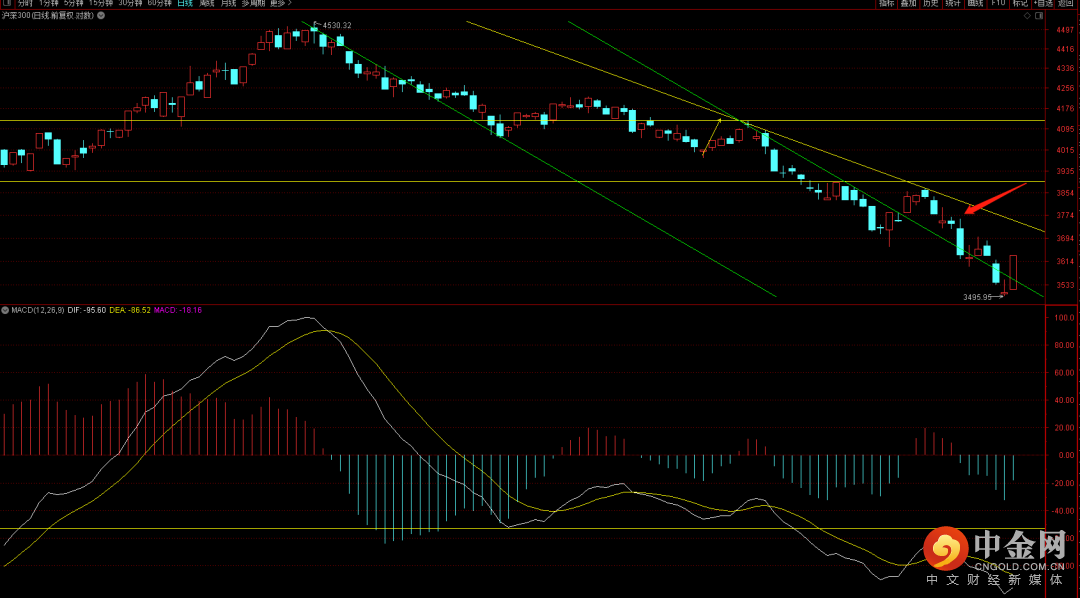Switch to 月线 monthly chart
Viewport: 1080px width, 598px height.
229,4
